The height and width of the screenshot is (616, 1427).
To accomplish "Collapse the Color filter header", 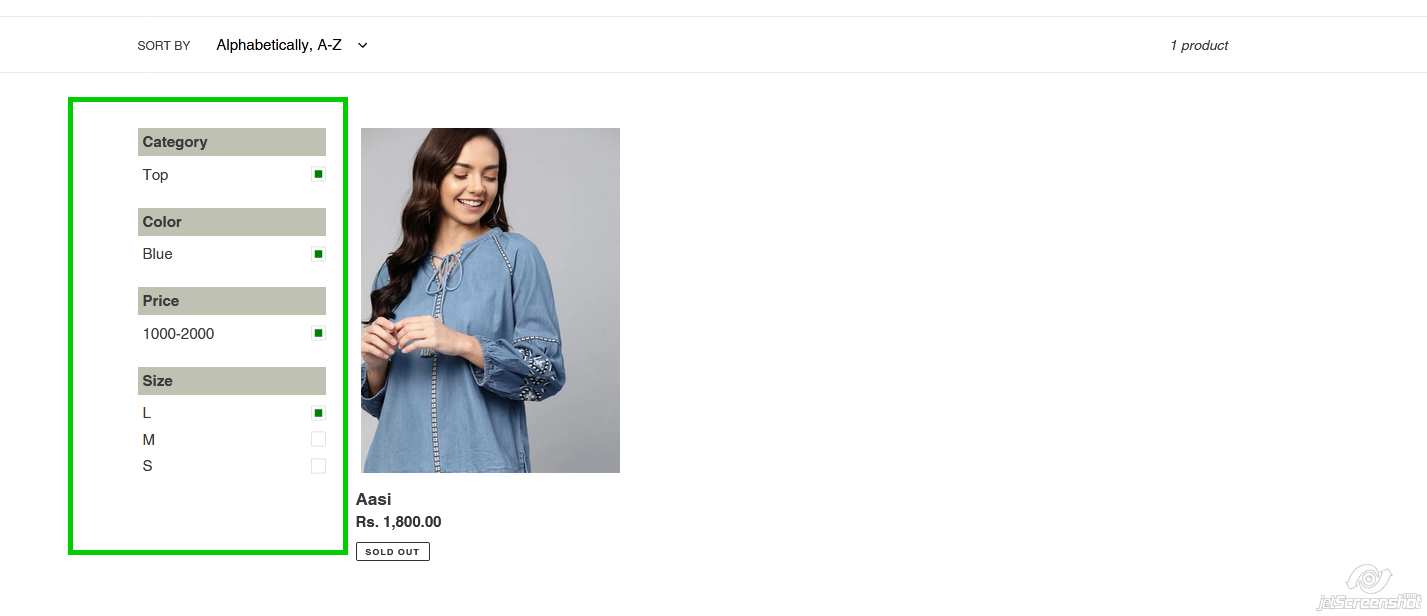I will click(x=232, y=222).
